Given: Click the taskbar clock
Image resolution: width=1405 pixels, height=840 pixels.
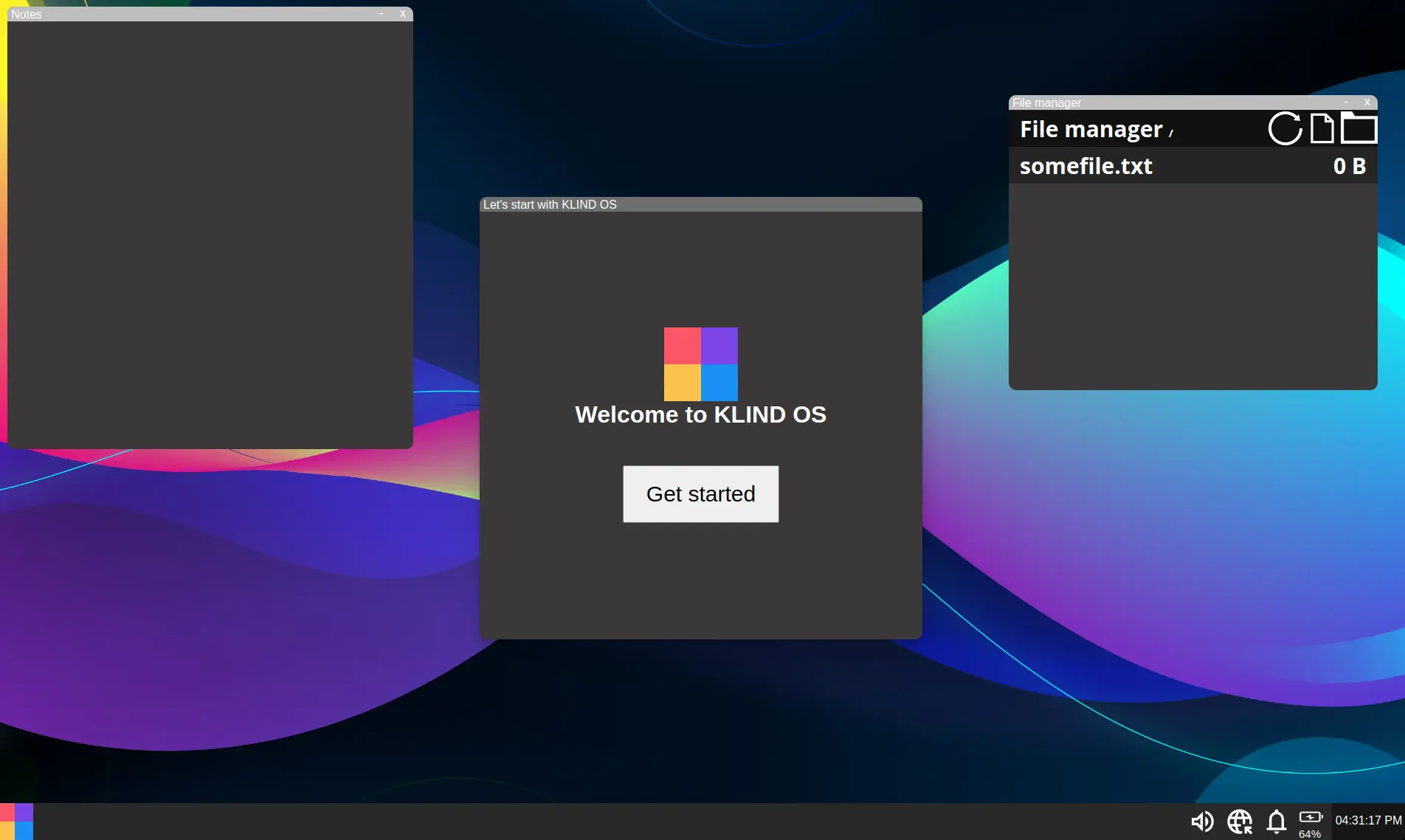Looking at the screenshot, I should coord(1368,820).
